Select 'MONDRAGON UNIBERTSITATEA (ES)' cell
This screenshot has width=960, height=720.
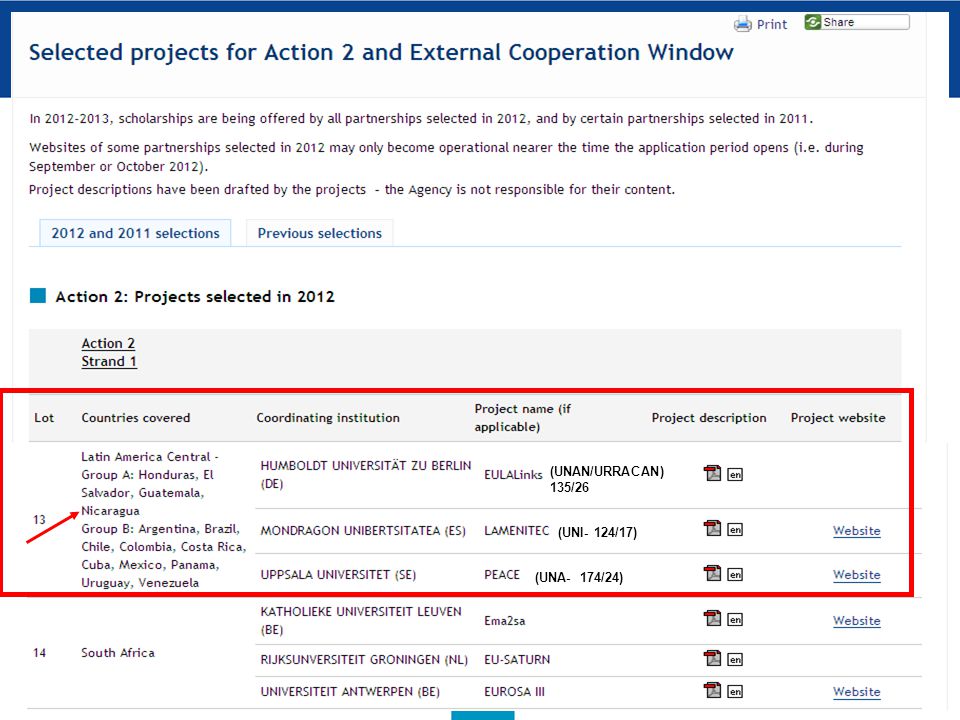[x=363, y=531]
